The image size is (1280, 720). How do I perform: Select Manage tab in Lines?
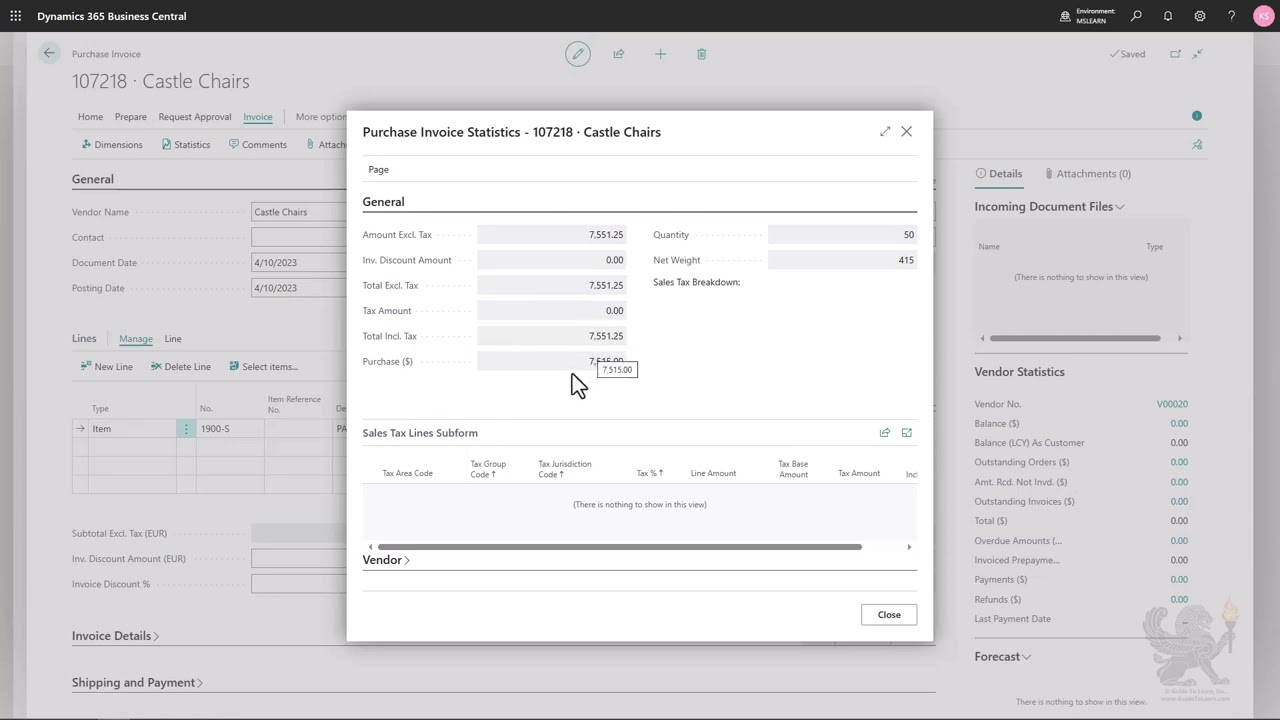click(136, 339)
